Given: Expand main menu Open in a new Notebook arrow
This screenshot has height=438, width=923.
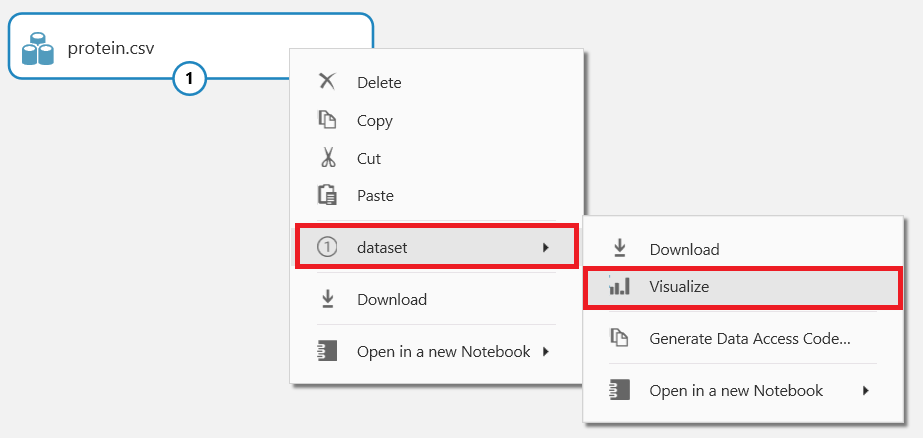Looking at the screenshot, I should tap(545, 351).
